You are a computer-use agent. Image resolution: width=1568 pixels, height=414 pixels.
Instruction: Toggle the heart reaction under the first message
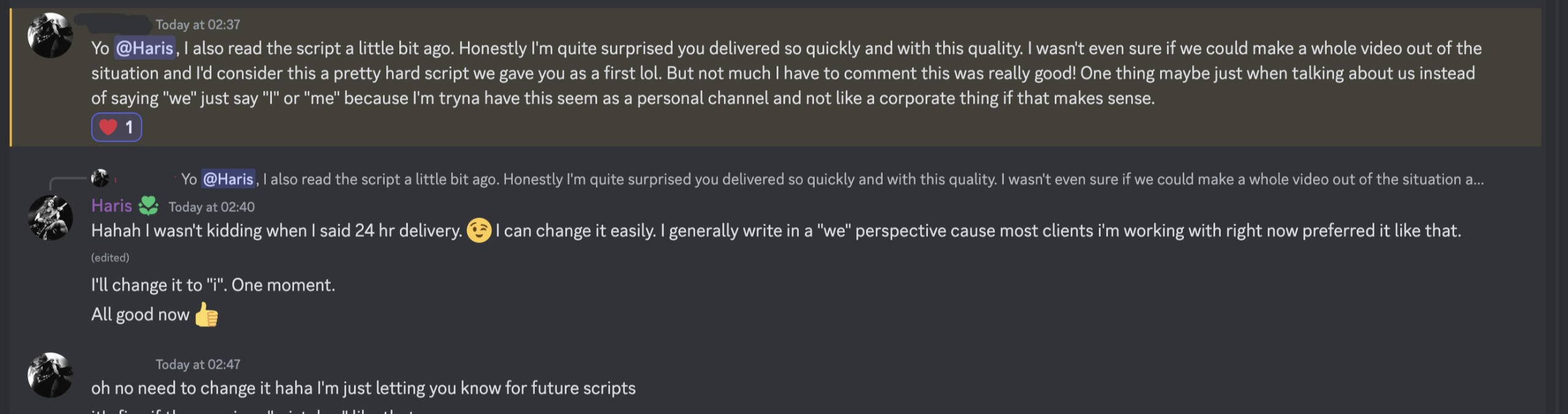pyautogui.click(x=116, y=127)
